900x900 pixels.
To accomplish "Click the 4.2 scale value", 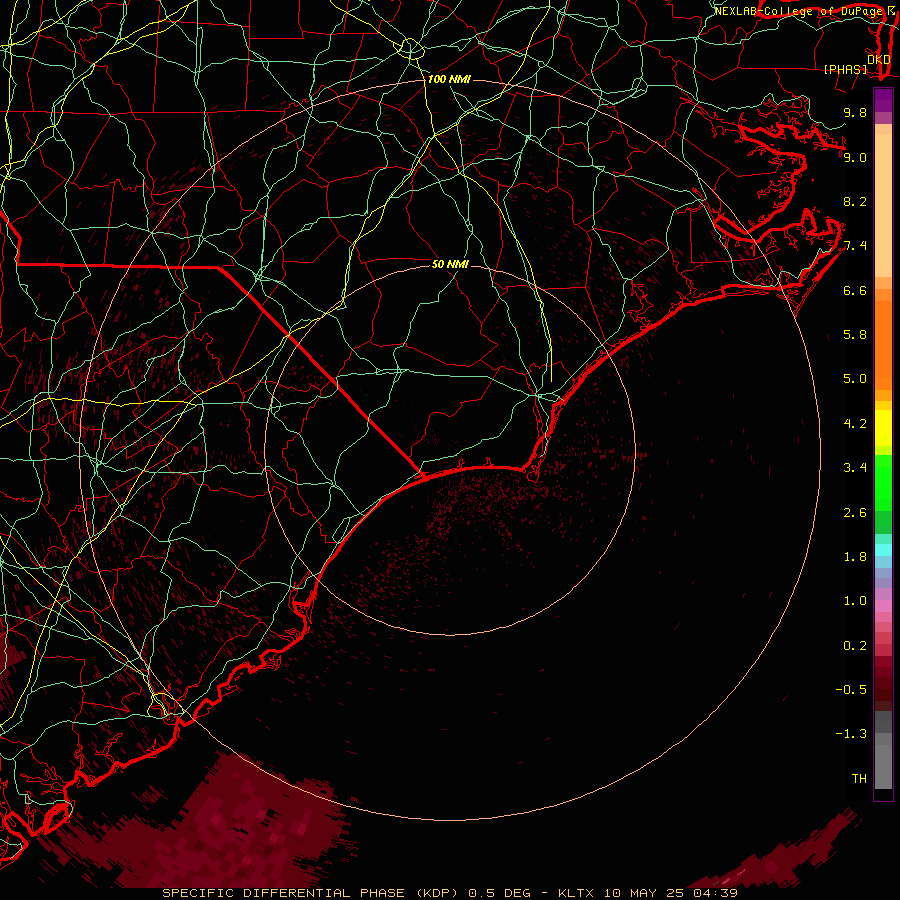I will pos(855,424).
